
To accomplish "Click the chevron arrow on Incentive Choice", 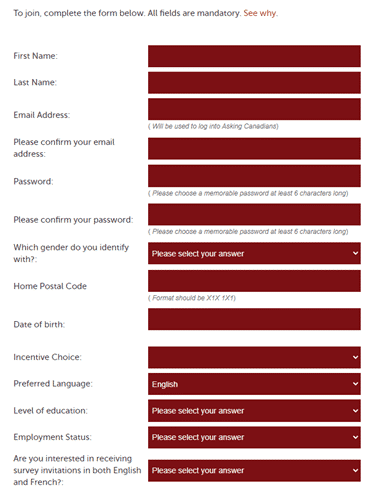I will (355, 357).
